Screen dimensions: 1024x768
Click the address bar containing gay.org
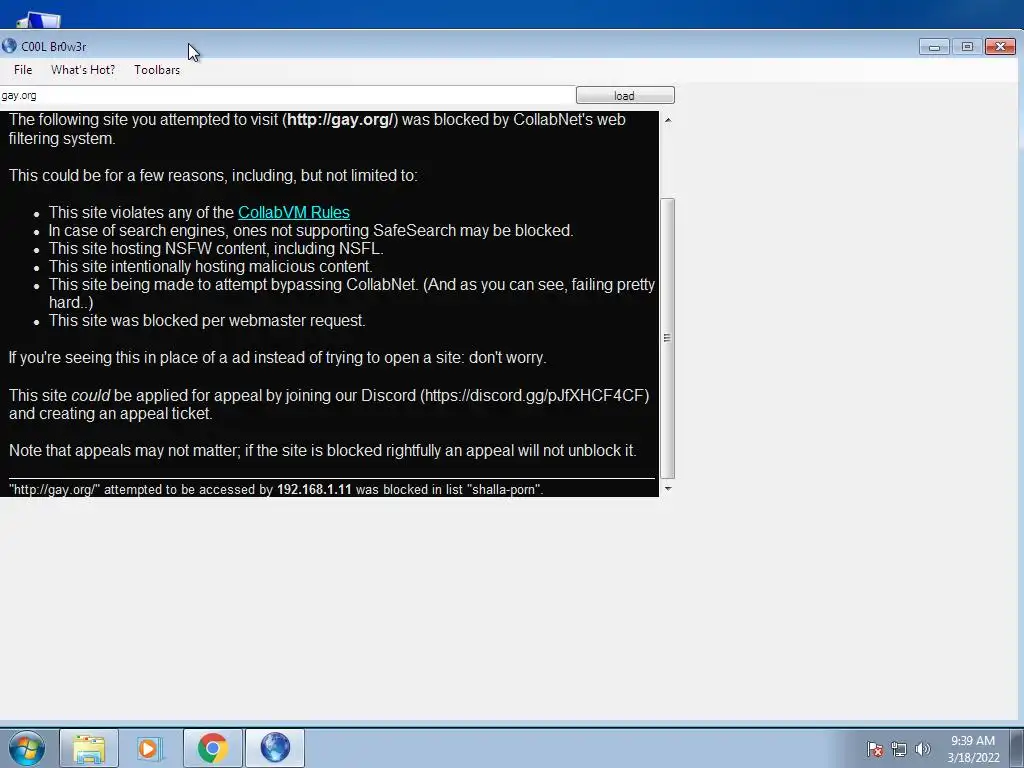click(287, 95)
